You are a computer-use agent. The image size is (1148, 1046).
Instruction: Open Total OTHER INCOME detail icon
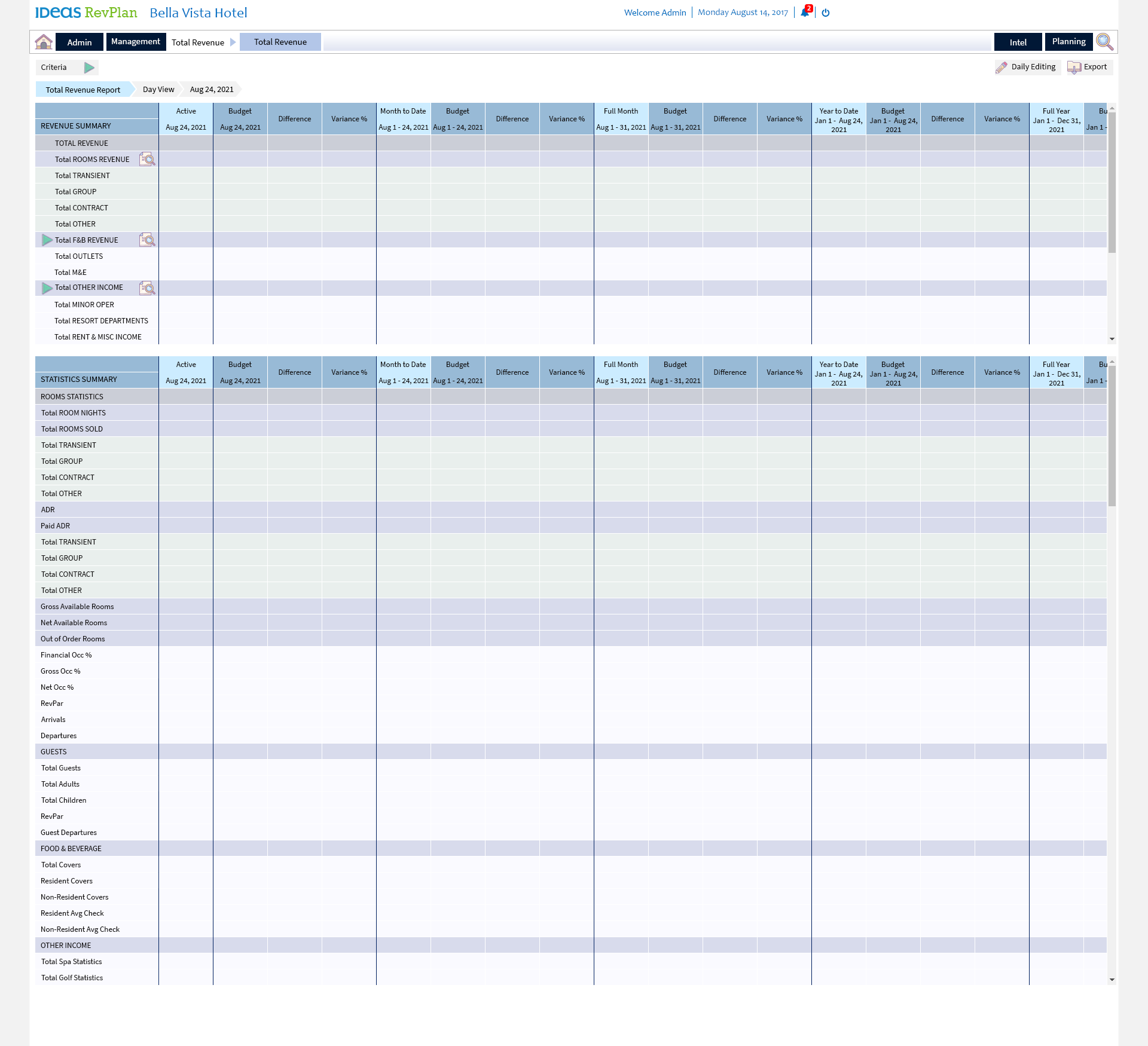click(x=147, y=288)
